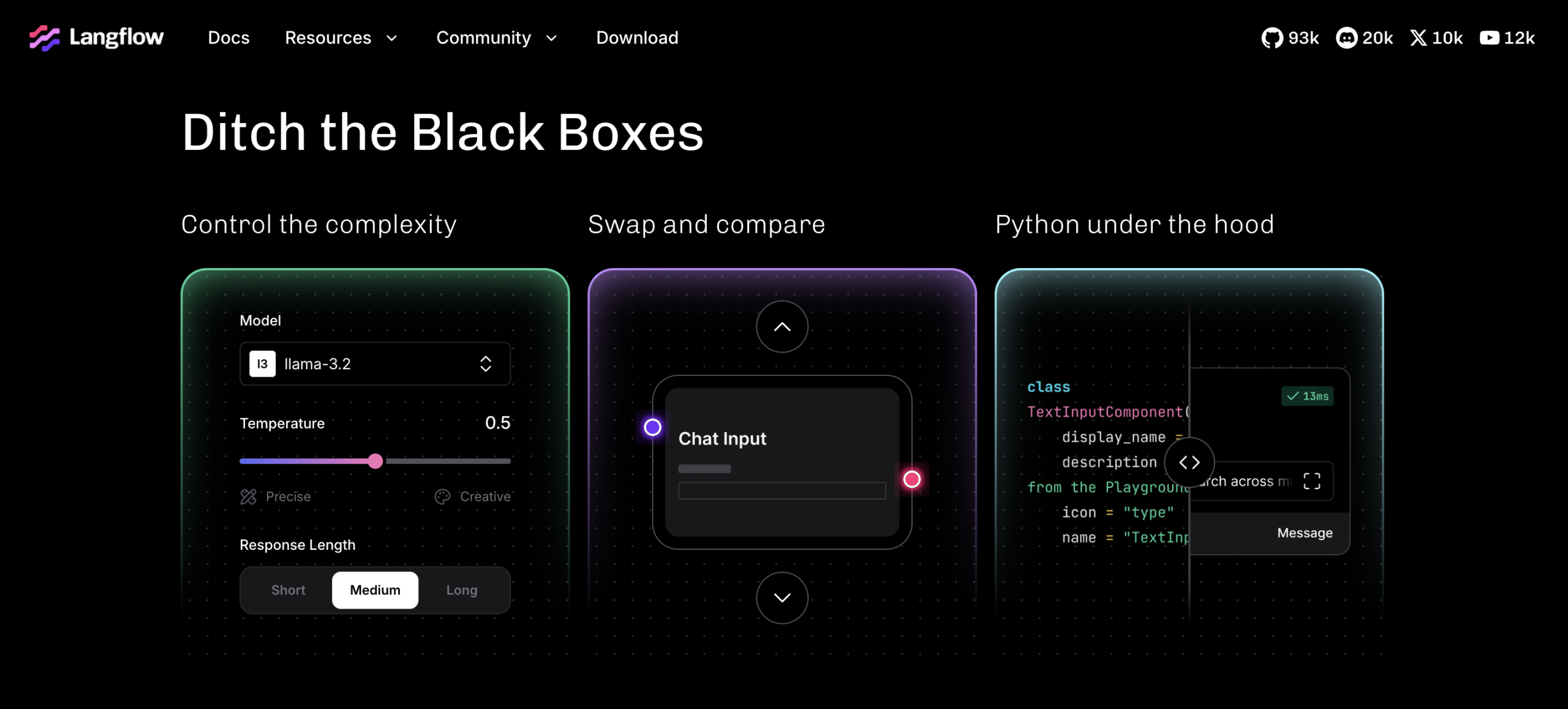Click the 'from the Playground' code line
This screenshot has height=709, width=1568.
pyautogui.click(x=1108, y=487)
